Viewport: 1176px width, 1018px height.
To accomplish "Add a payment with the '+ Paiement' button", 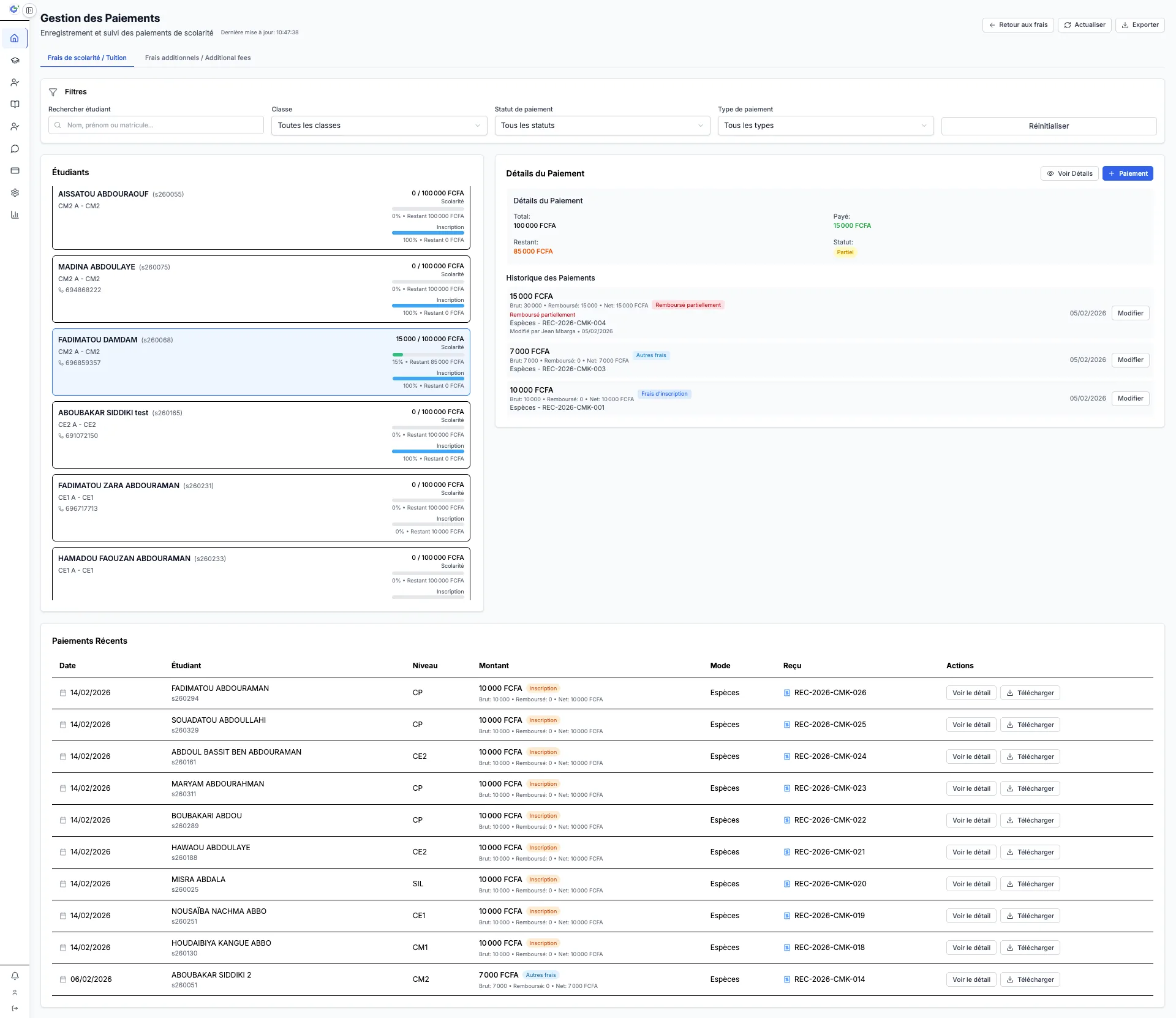I will [1128, 173].
